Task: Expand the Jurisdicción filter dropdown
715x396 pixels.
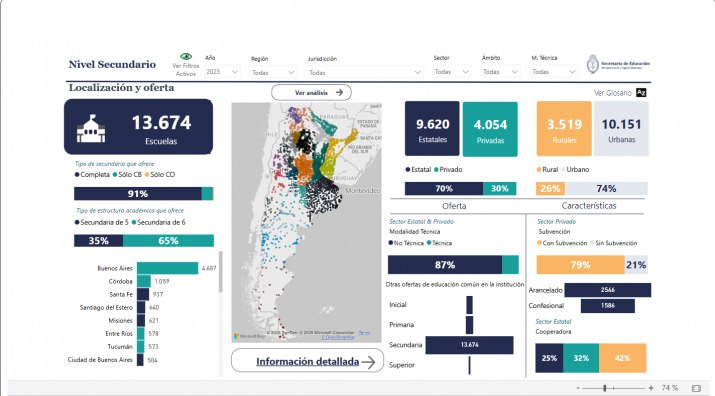Action: (365, 73)
